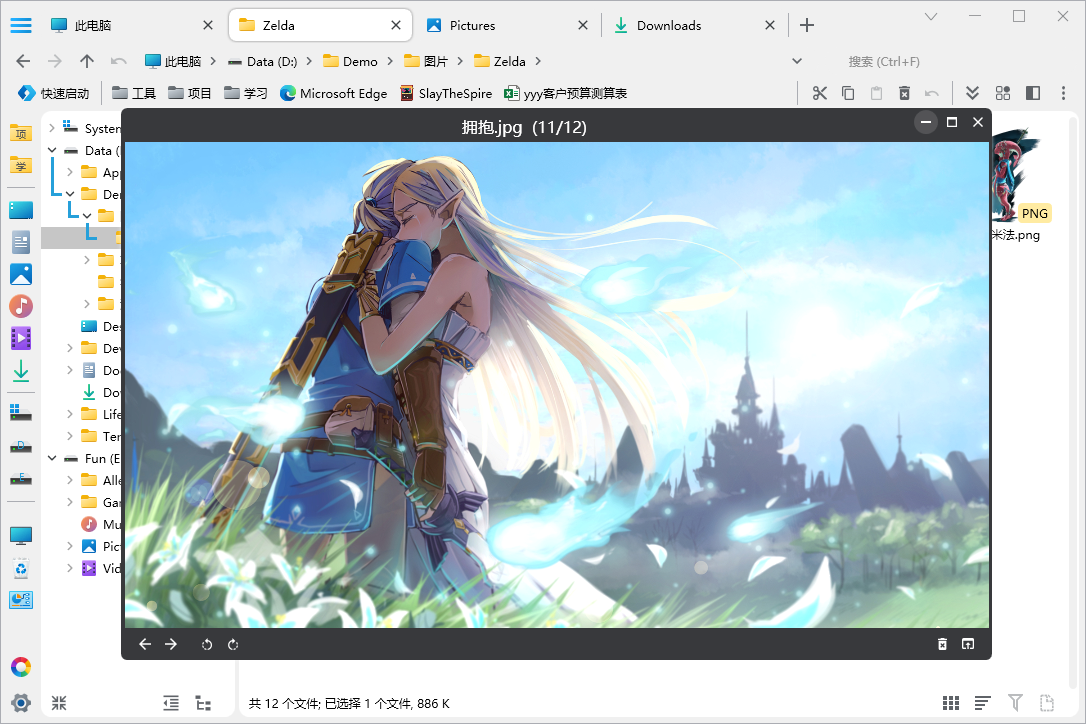The image size is (1086, 724).
Task: Open the Pictures sidebar icon
Action: (x=21, y=274)
